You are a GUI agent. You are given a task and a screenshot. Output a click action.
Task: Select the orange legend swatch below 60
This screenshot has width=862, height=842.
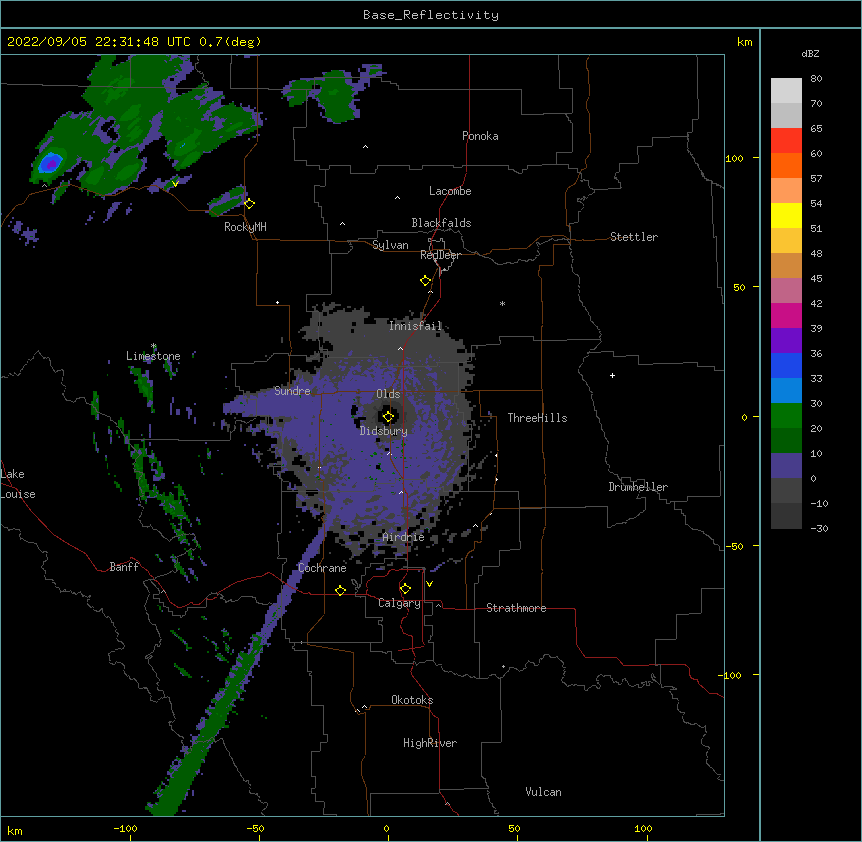786,165
